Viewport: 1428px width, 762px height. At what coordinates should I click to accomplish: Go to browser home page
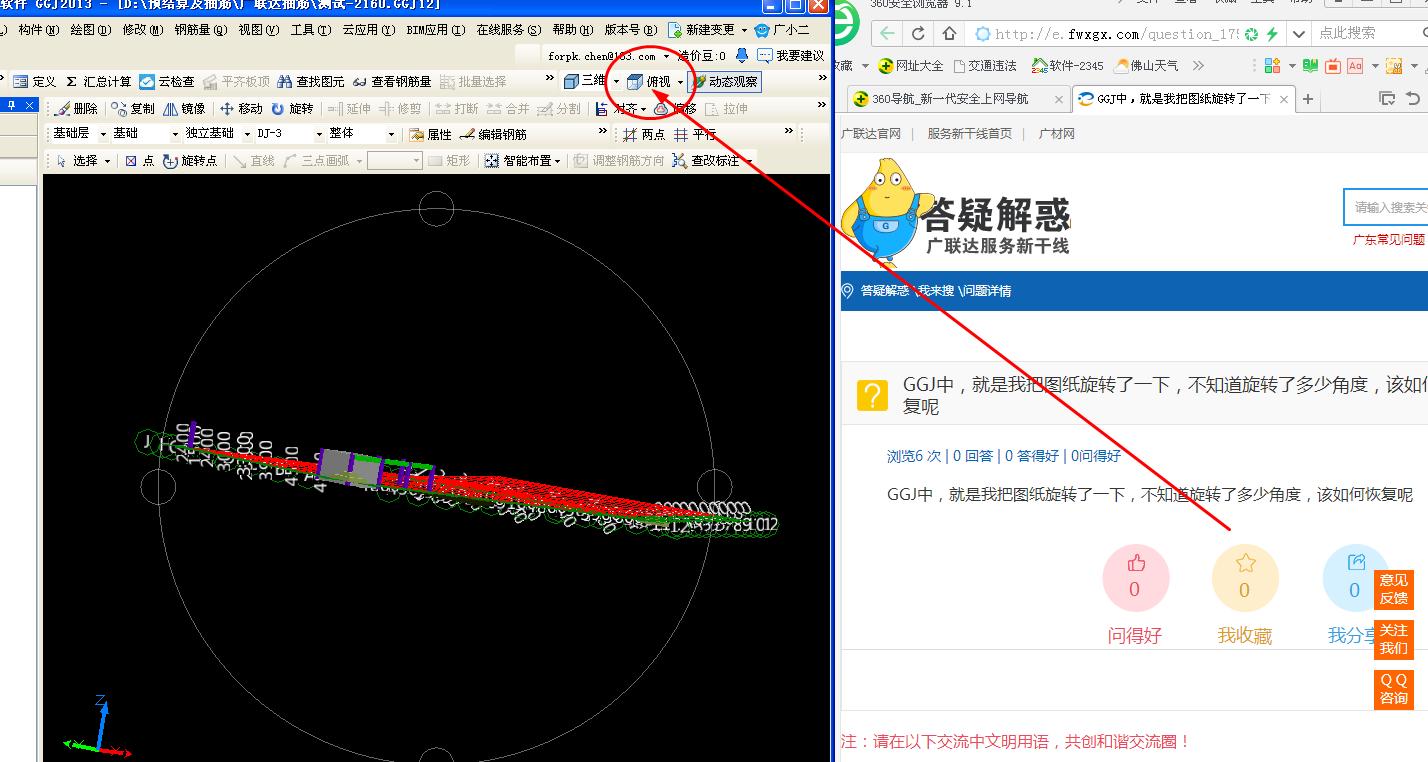pos(949,34)
